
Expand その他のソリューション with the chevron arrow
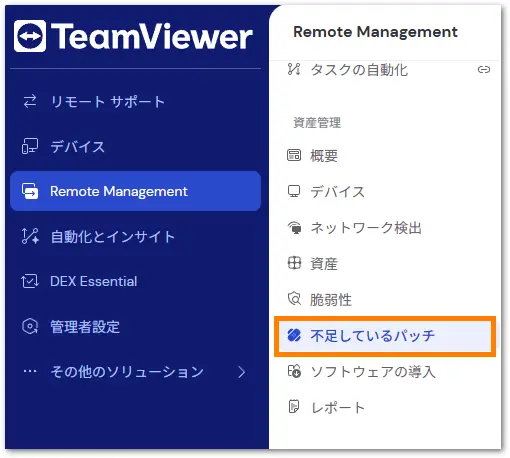(242, 372)
